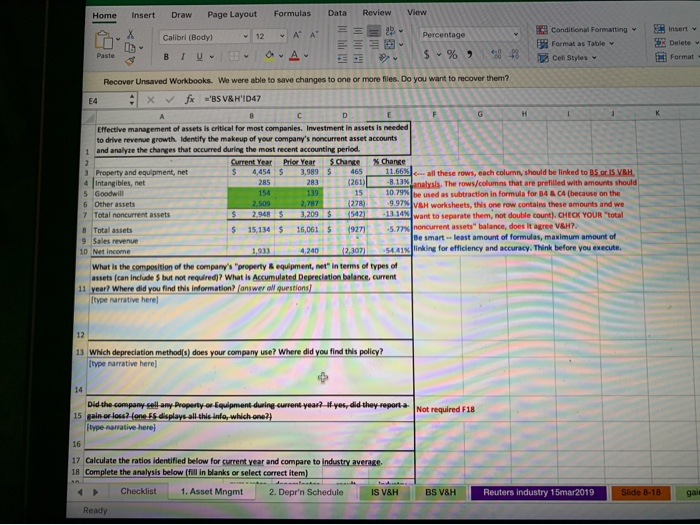Select the 2. Depr'n Schedule sheet tab
The height and width of the screenshot is (525, 700).
tap(306, 492)
